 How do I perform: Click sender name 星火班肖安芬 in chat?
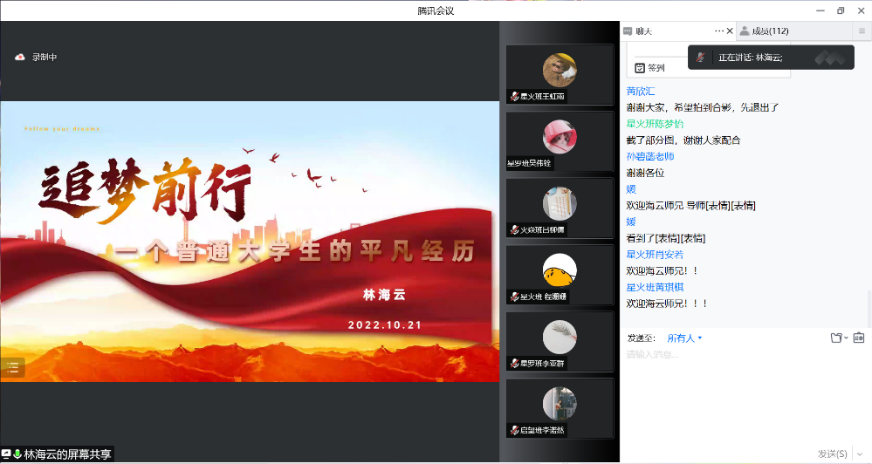655,254
